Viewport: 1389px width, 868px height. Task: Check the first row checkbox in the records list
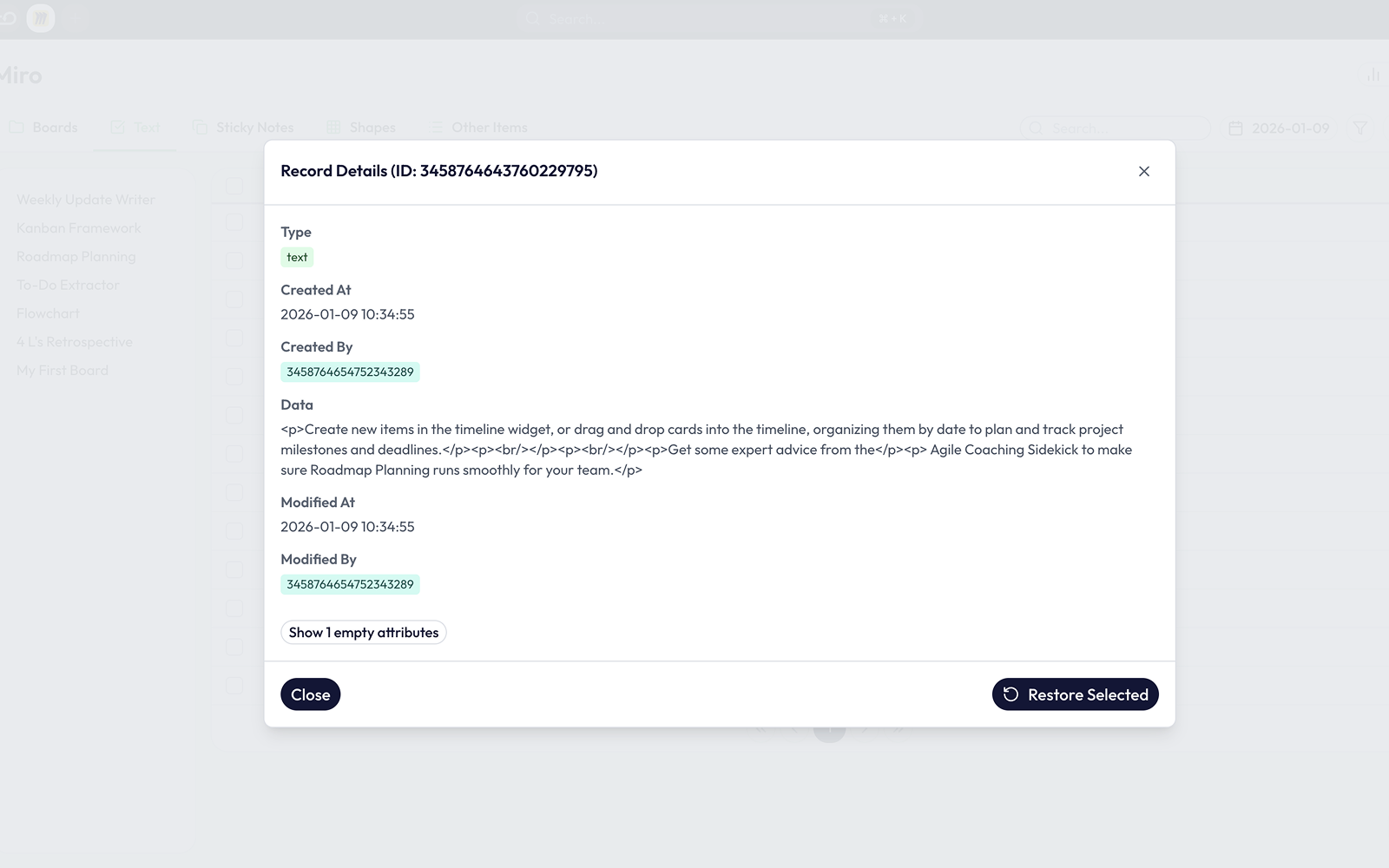[234, 221]
